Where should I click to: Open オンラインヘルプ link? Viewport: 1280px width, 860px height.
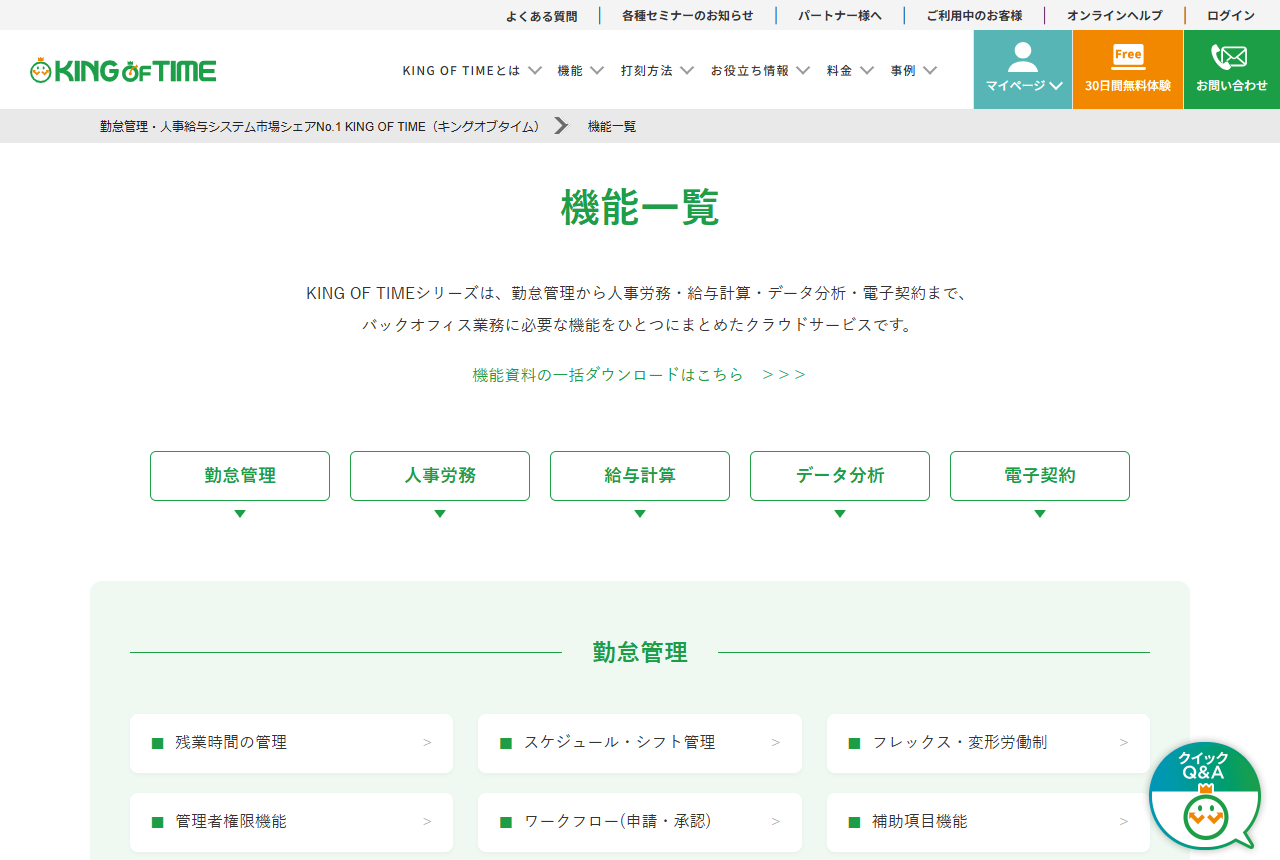click(x=1115, y=16)
